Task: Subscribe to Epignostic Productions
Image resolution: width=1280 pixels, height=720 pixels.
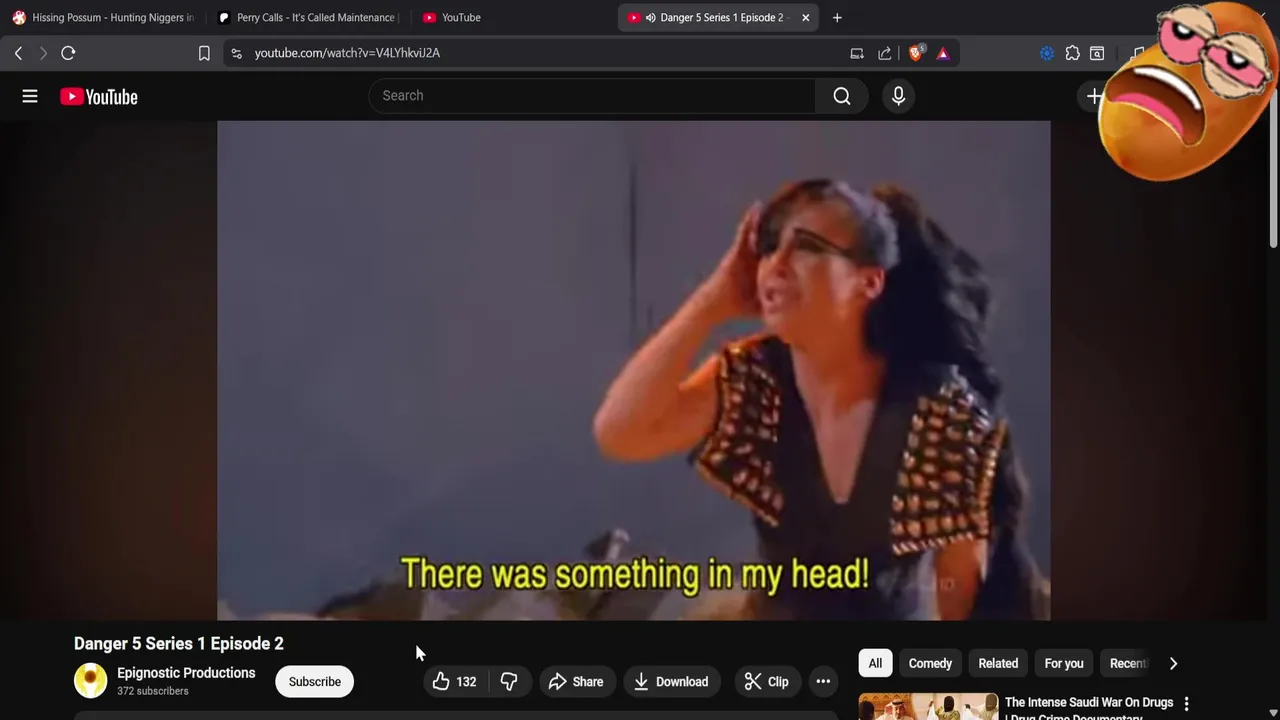Action: tap(315, 682)
